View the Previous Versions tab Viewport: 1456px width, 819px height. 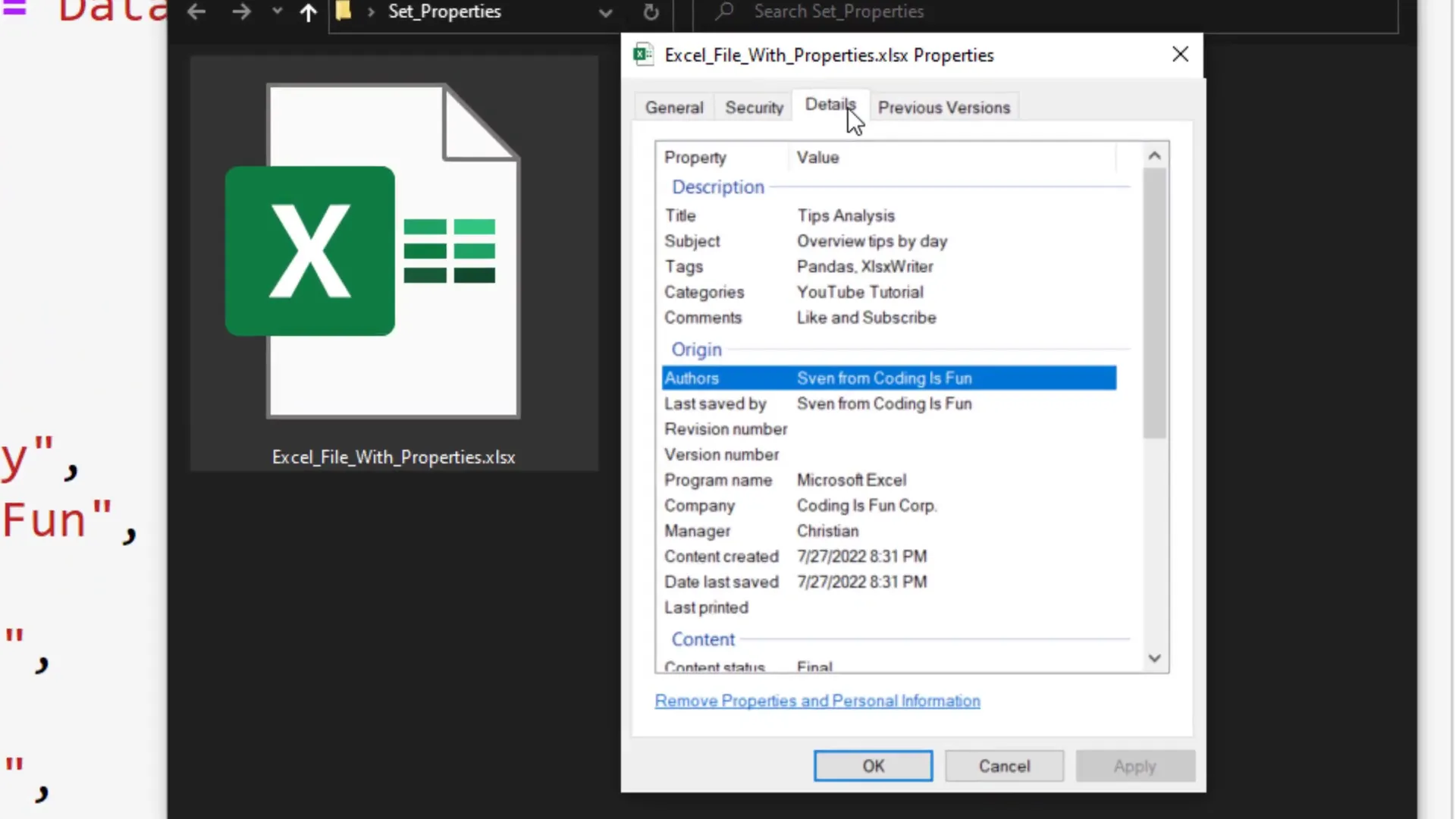(x=943, y=107)
